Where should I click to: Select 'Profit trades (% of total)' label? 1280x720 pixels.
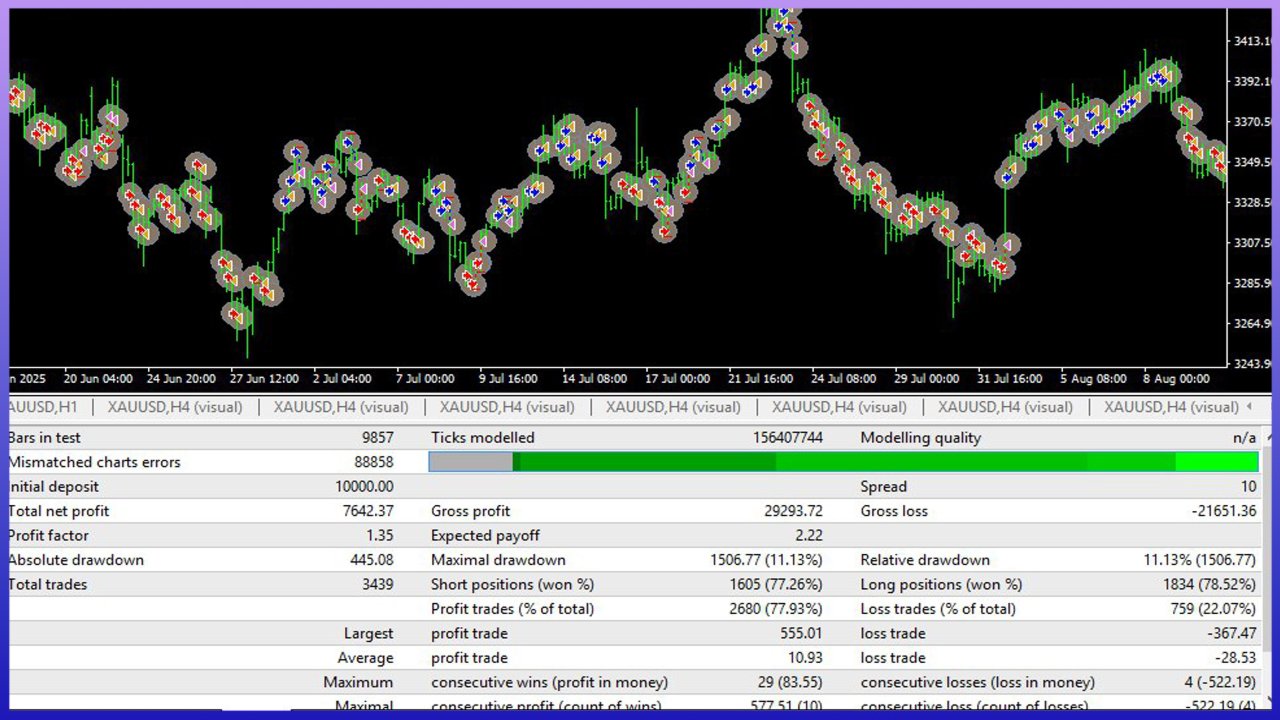512,609
